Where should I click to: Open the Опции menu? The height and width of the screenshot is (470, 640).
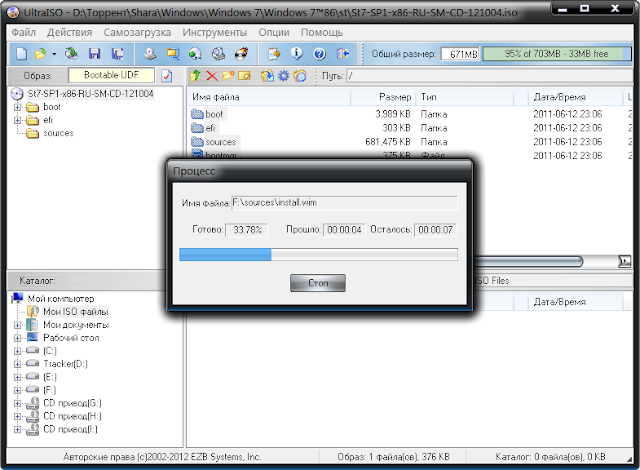pos(274,32)
